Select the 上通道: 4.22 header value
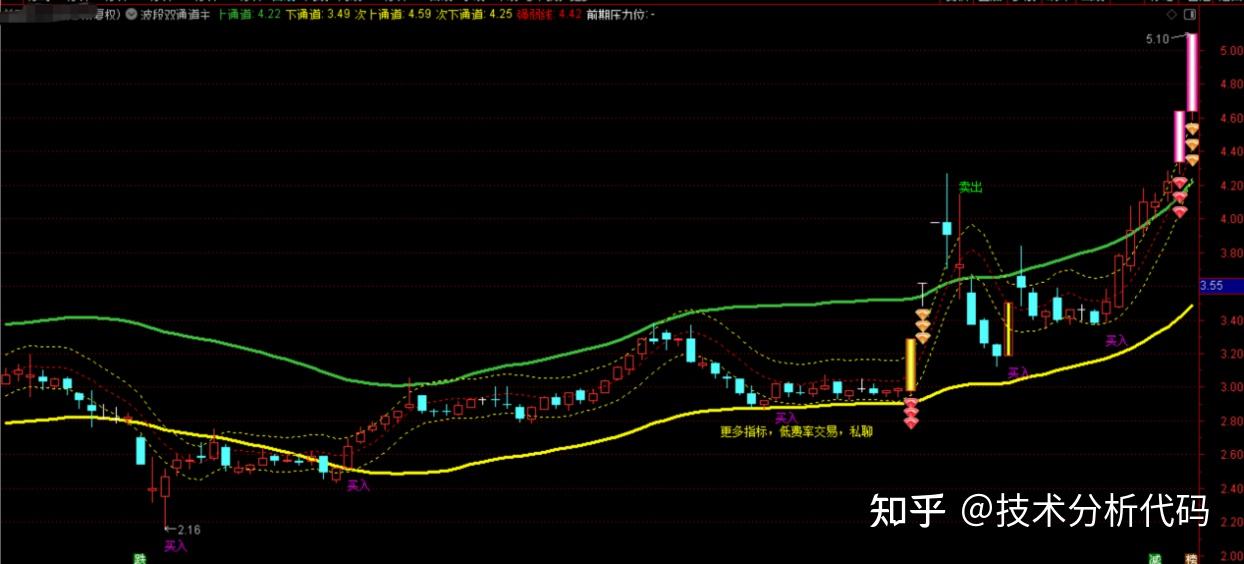This screenshot has width=1244, height=564. pyautogui.click(x=248, y=16)
